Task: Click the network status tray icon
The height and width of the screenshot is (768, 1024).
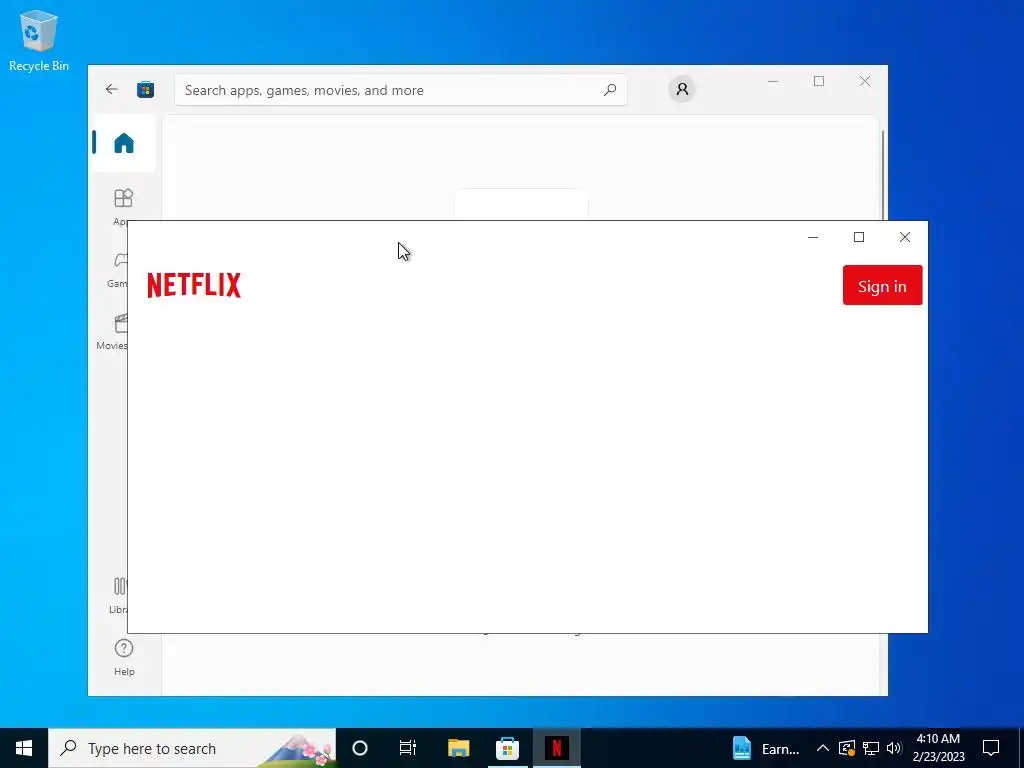Action: click(x=871, y=748)
